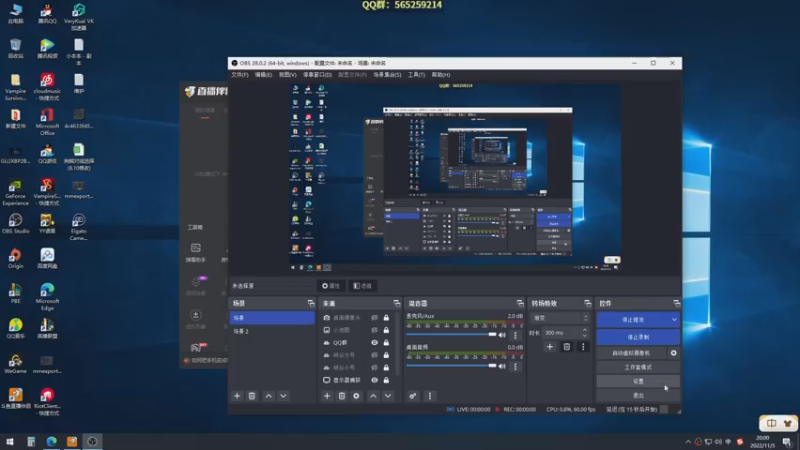Viewport: 800px width, 450px height.
Task: Add a new source with the Sources panel plus icon
Action: (327, 396)
